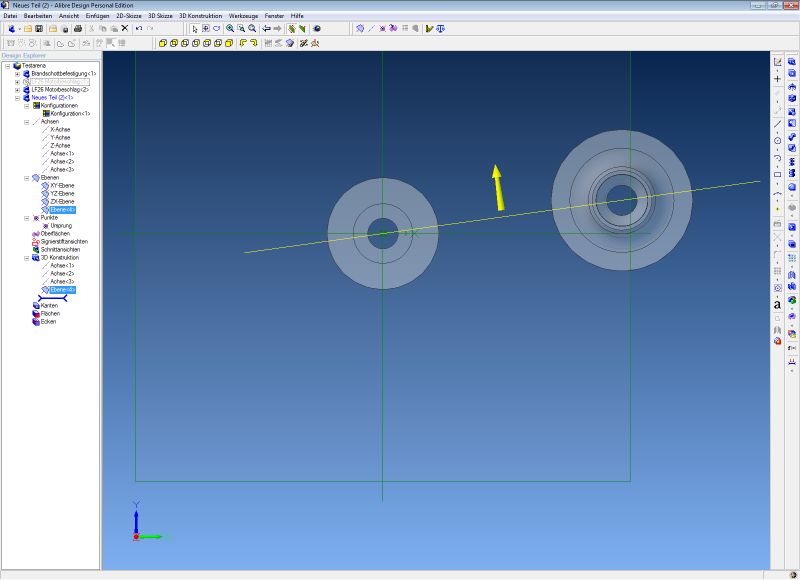This screenshot has height=580, width=800.
Task: Select Ecken in the tree
Action: 48,322
